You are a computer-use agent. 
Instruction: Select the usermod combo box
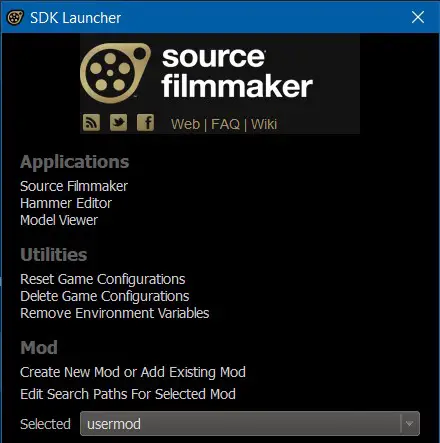click(x=250, y=424)
